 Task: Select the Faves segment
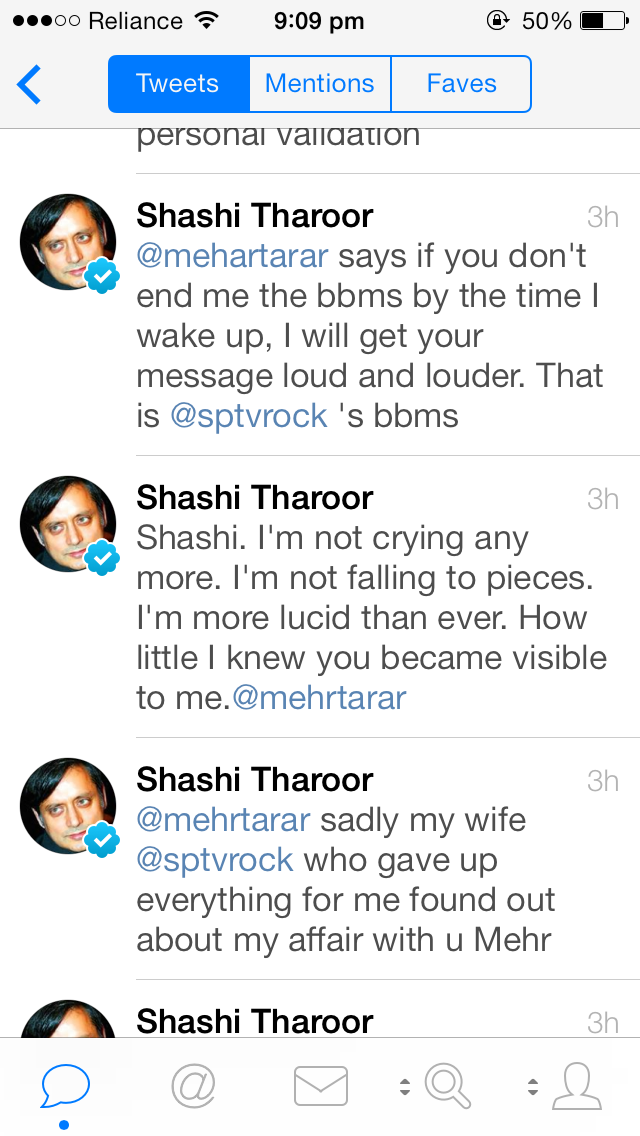(x=461, y=84)
